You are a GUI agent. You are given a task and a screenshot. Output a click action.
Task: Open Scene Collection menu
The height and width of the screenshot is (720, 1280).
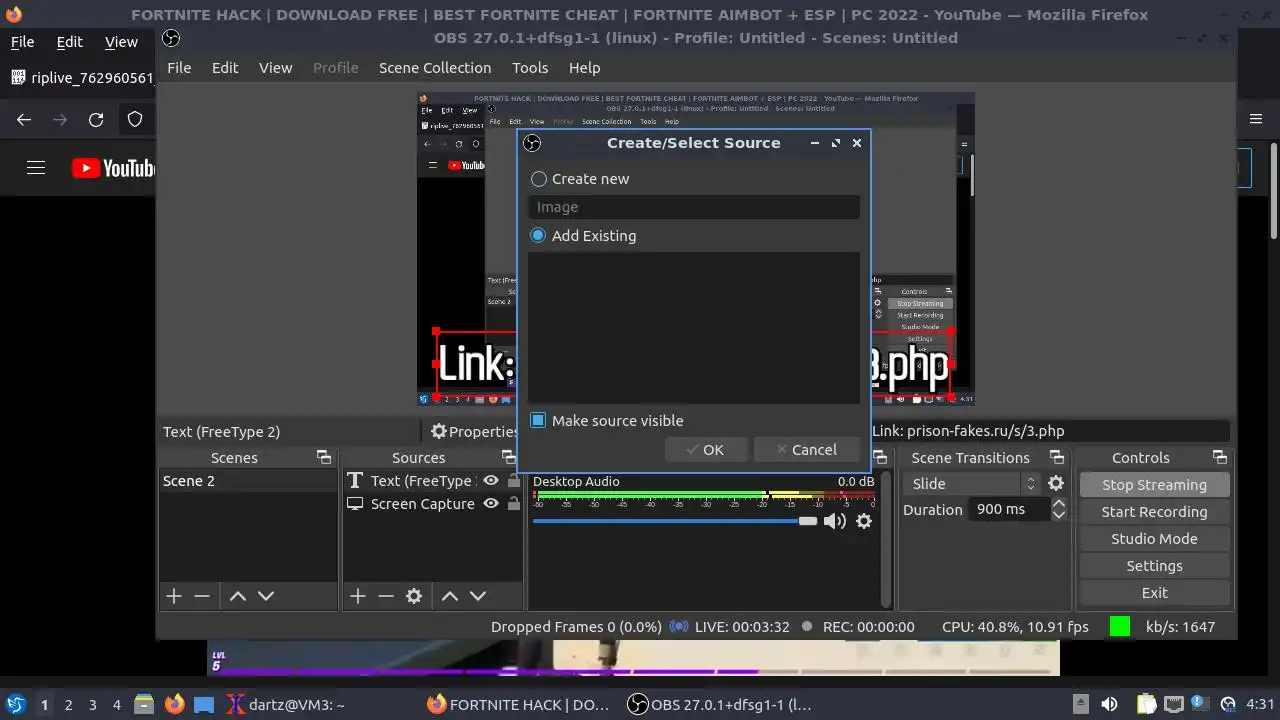tap(435, 68)
